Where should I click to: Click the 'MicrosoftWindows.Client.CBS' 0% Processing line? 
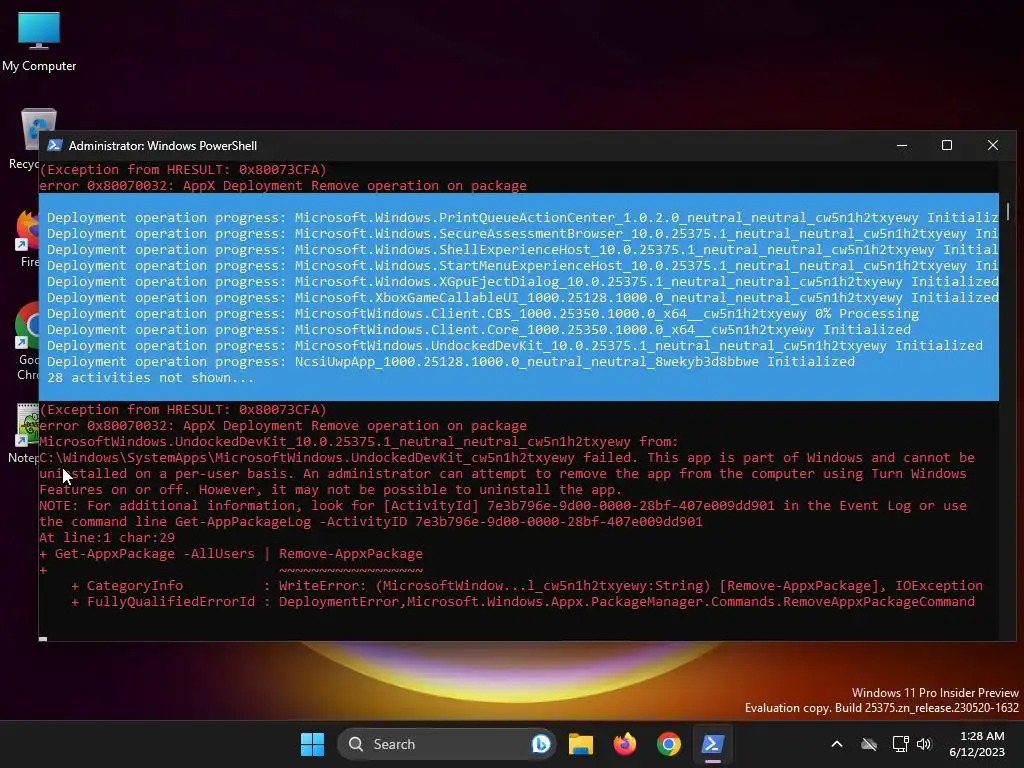click(483, 313)
